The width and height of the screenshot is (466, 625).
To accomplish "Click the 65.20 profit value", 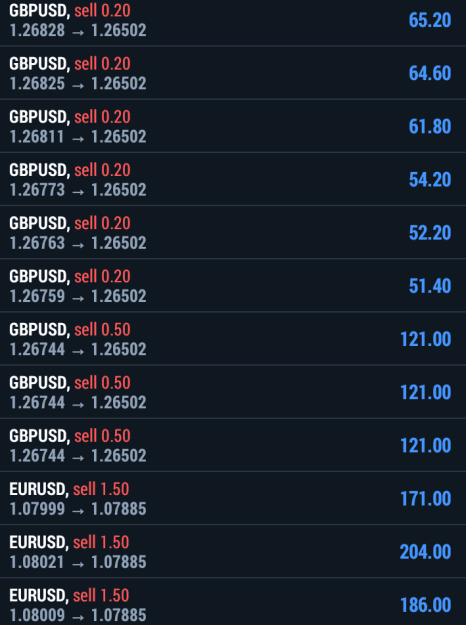I will pyautogui.click(x=430, y=20).
